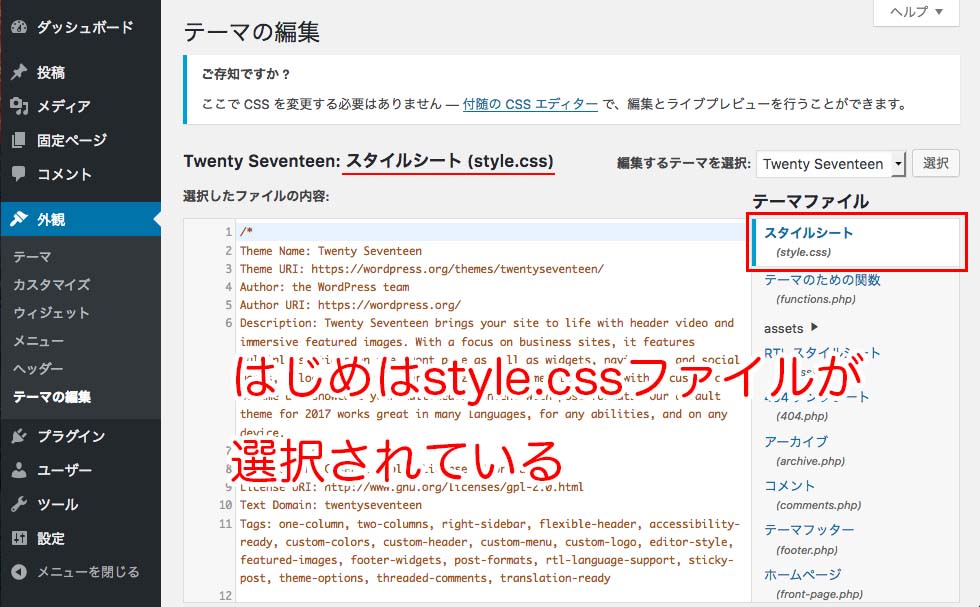Open the テーマフッター (footer.php) file
Viewport: 980px width, 607px height.
pyautogui.click(x=809, y=539)
